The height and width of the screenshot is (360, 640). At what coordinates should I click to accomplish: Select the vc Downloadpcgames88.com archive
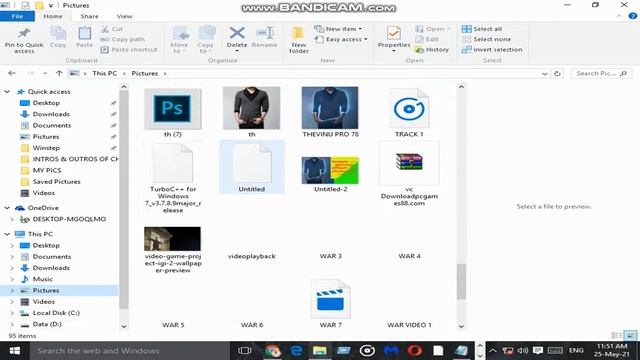pyautogui.click(x=409, y=174)
